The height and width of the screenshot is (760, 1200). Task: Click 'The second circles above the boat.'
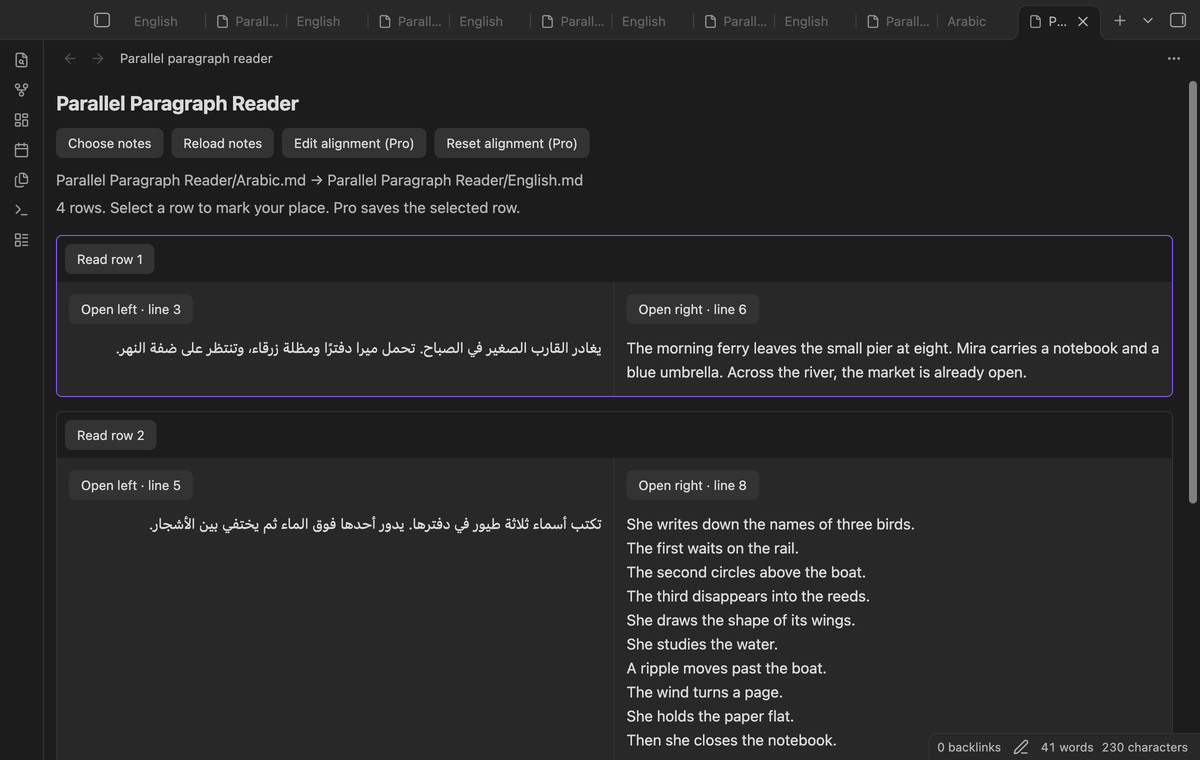[746, 572]
